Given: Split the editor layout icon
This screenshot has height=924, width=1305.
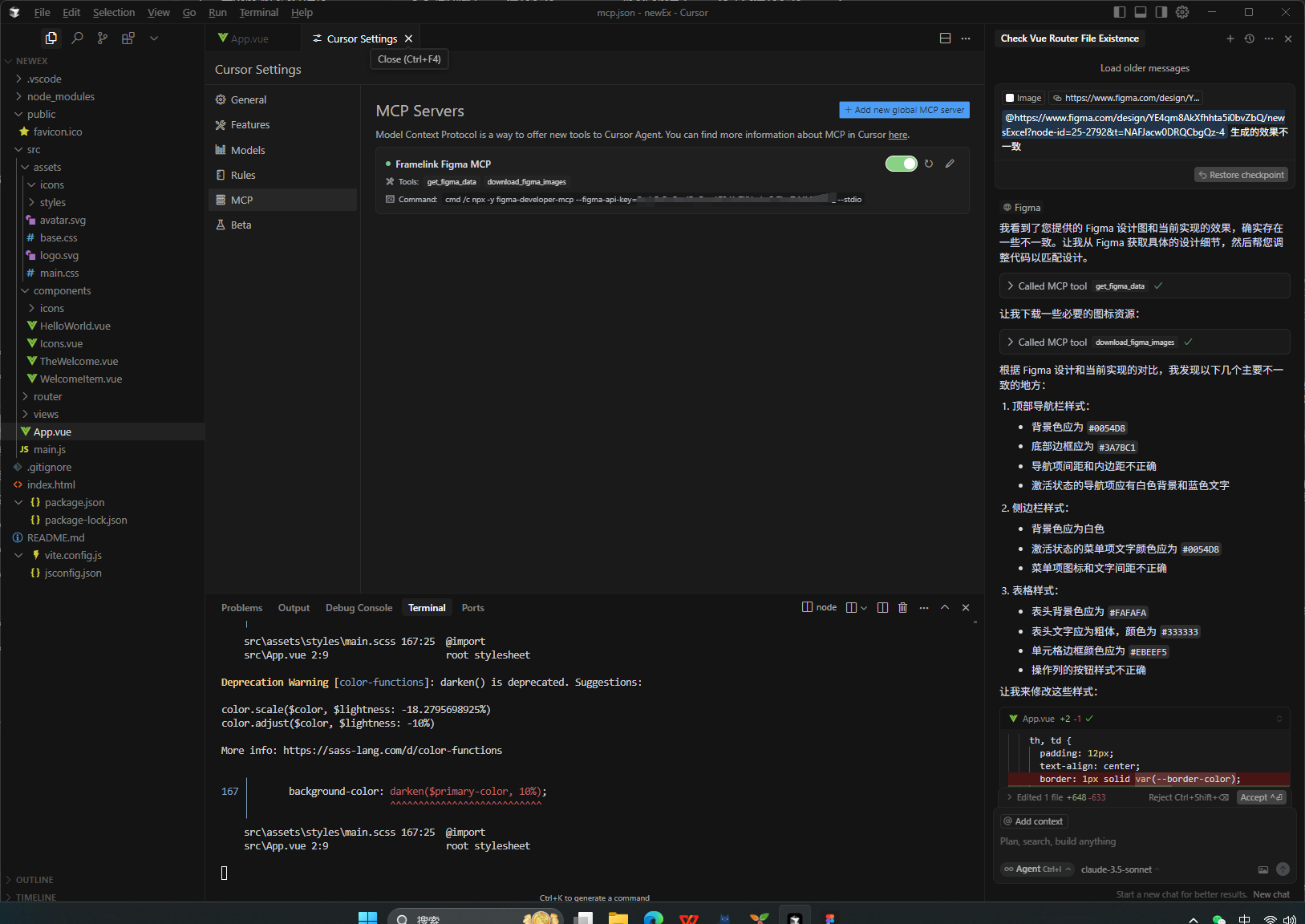Looking at the screenshot, I should tap(945, 38).
